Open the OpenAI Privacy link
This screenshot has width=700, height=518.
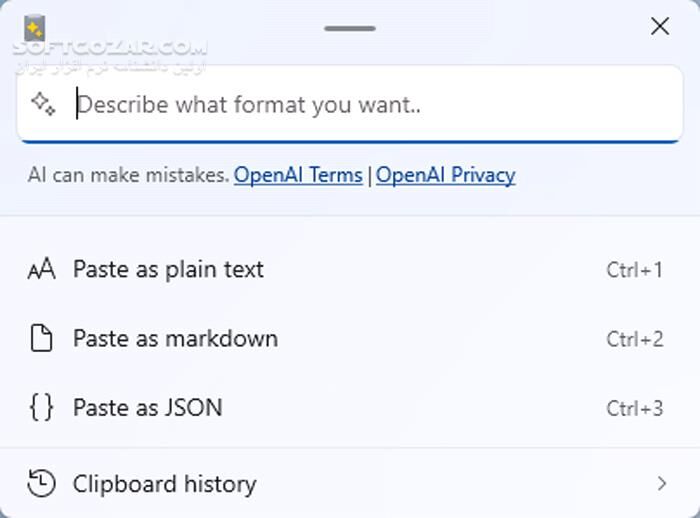click(x=445, y=176)
